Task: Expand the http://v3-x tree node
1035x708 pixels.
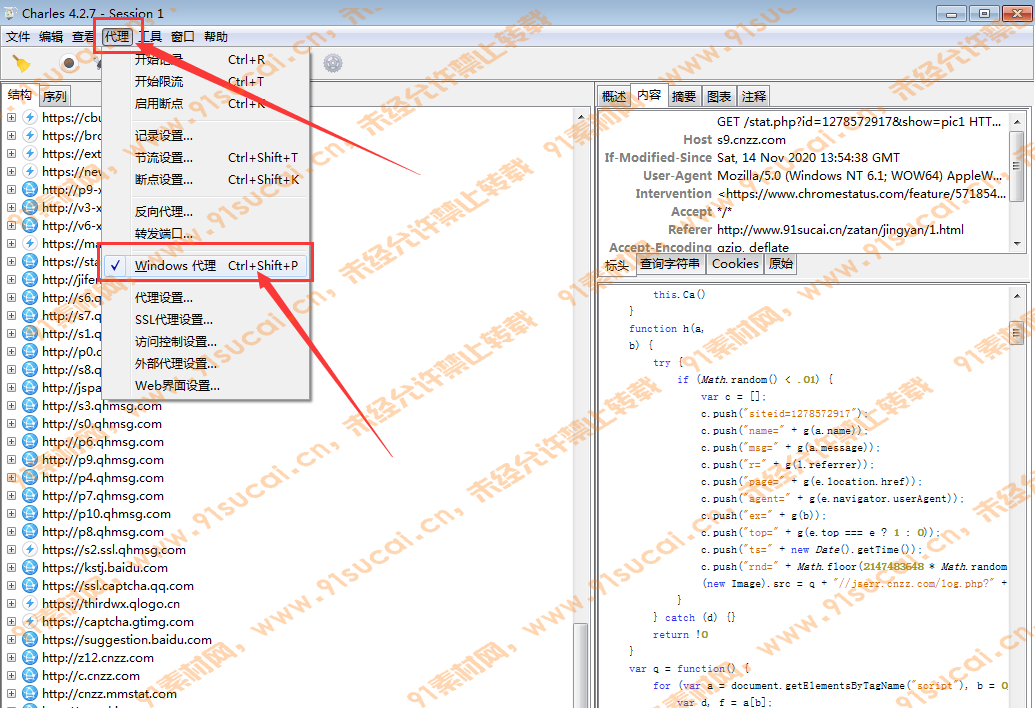Action: 11,207
